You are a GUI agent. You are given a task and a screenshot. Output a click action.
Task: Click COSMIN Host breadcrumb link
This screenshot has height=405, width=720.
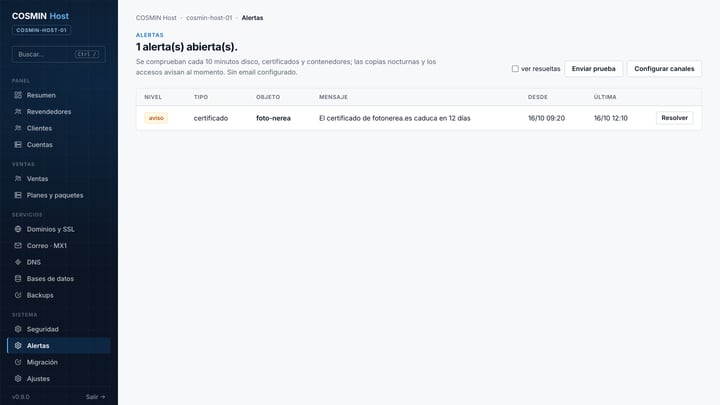tap(156, 18)
